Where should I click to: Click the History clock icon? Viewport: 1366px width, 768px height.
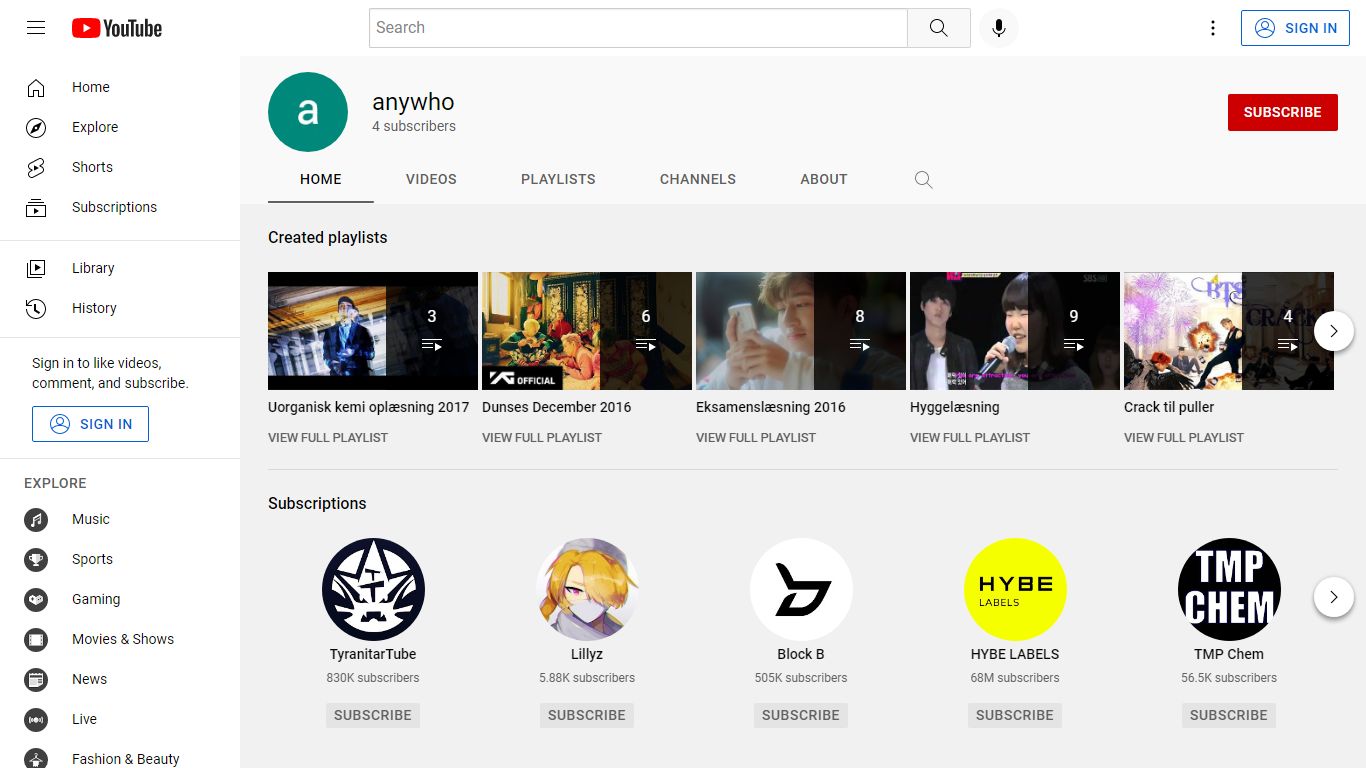coord(36,308)
